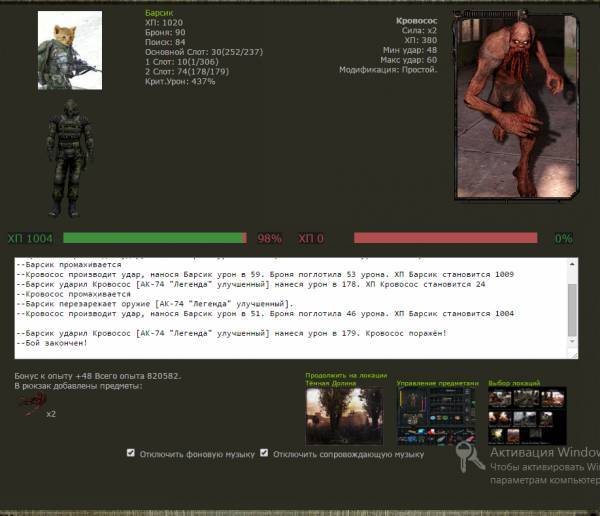
Task: Click the Кровосос monster portrait
Action: point(510,105)
